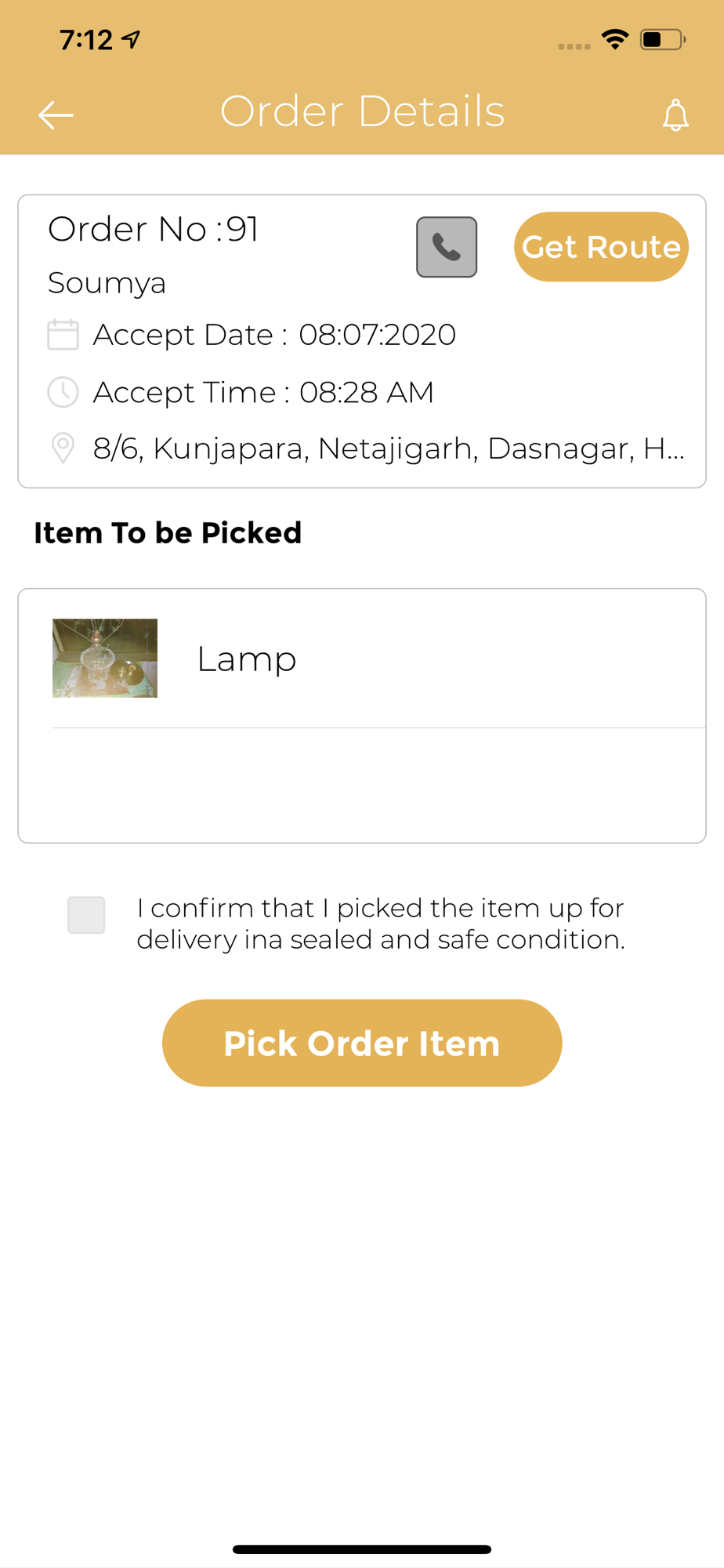The height and width of the screenshot is (1568, 724).
Task: Tap the clock icon beside Accept Time
Action: click(63, 392)
